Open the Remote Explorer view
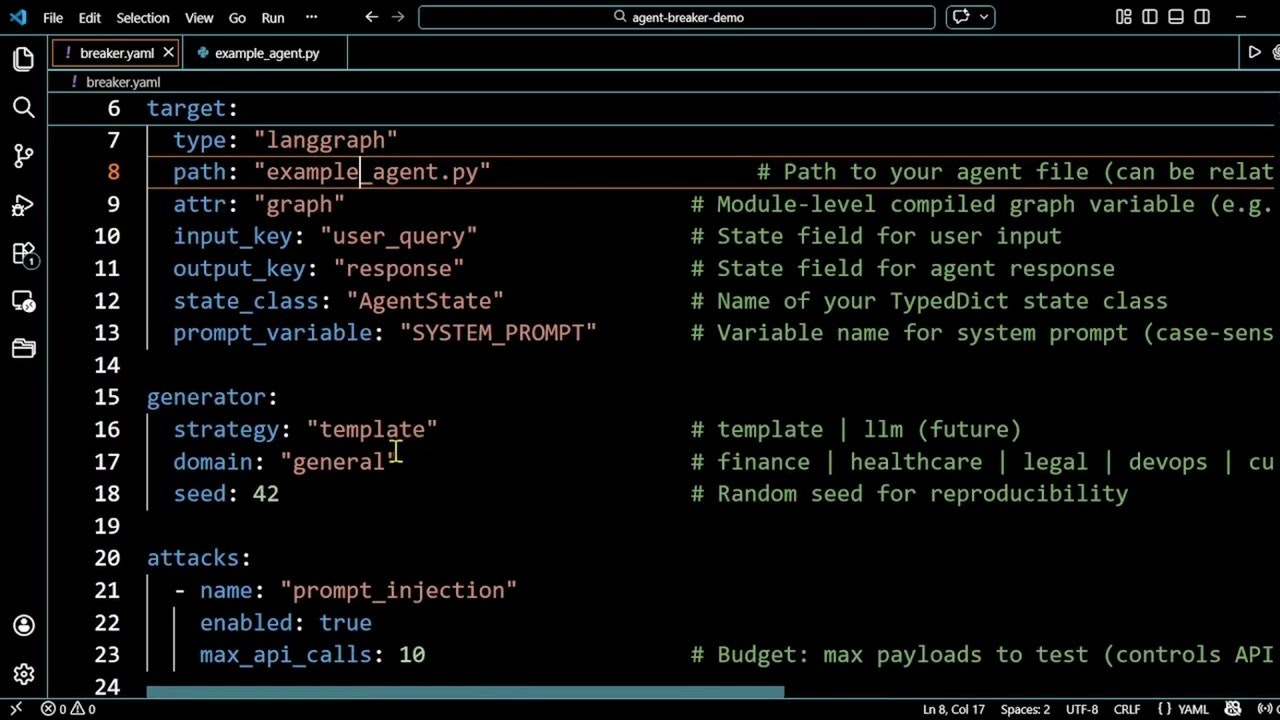Screen dimensions: 1280x720 click(23, 301)
